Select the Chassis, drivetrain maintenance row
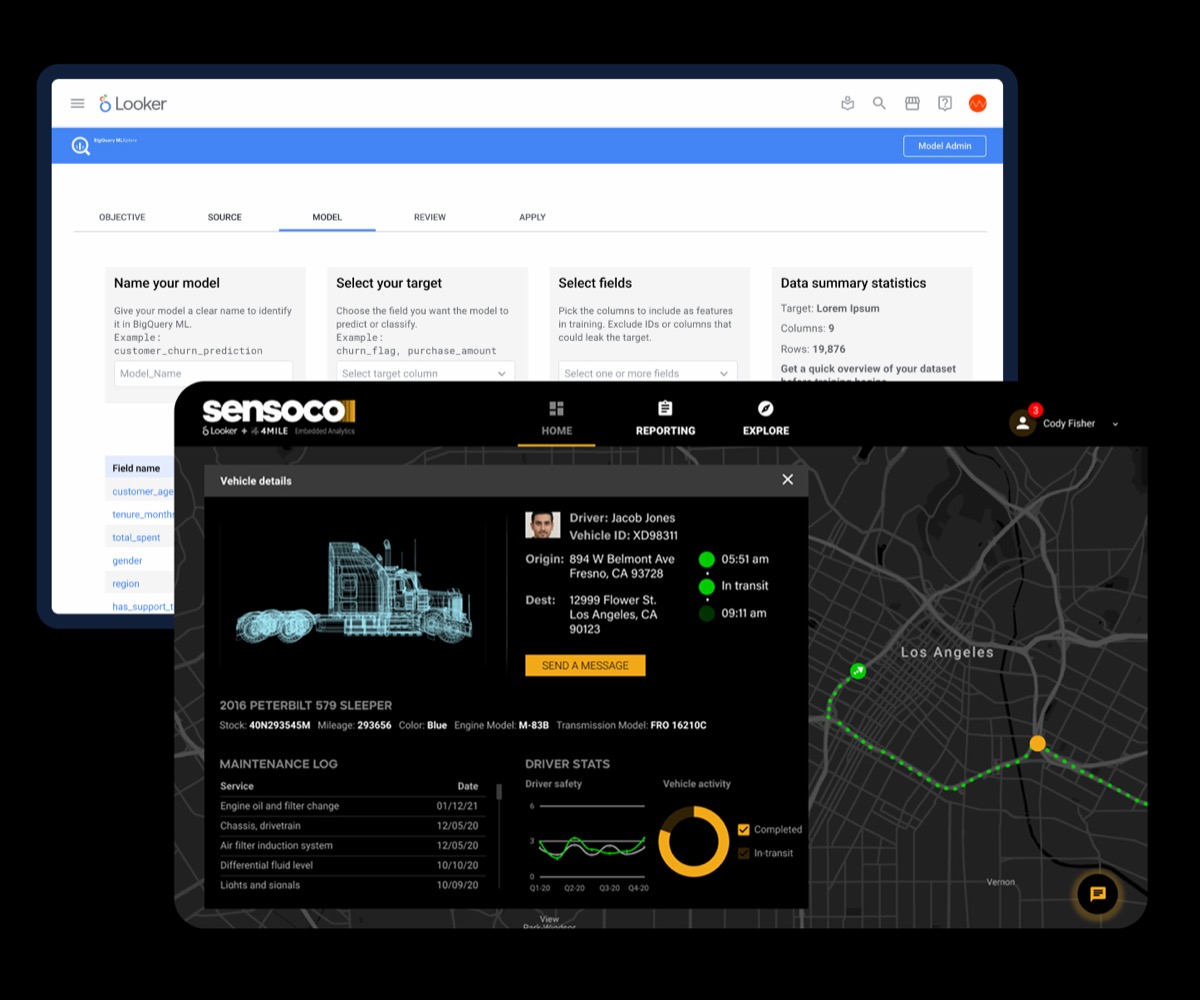Image resolution: width=1200 pixels, height=1000 pixels. tap(351, 826)
